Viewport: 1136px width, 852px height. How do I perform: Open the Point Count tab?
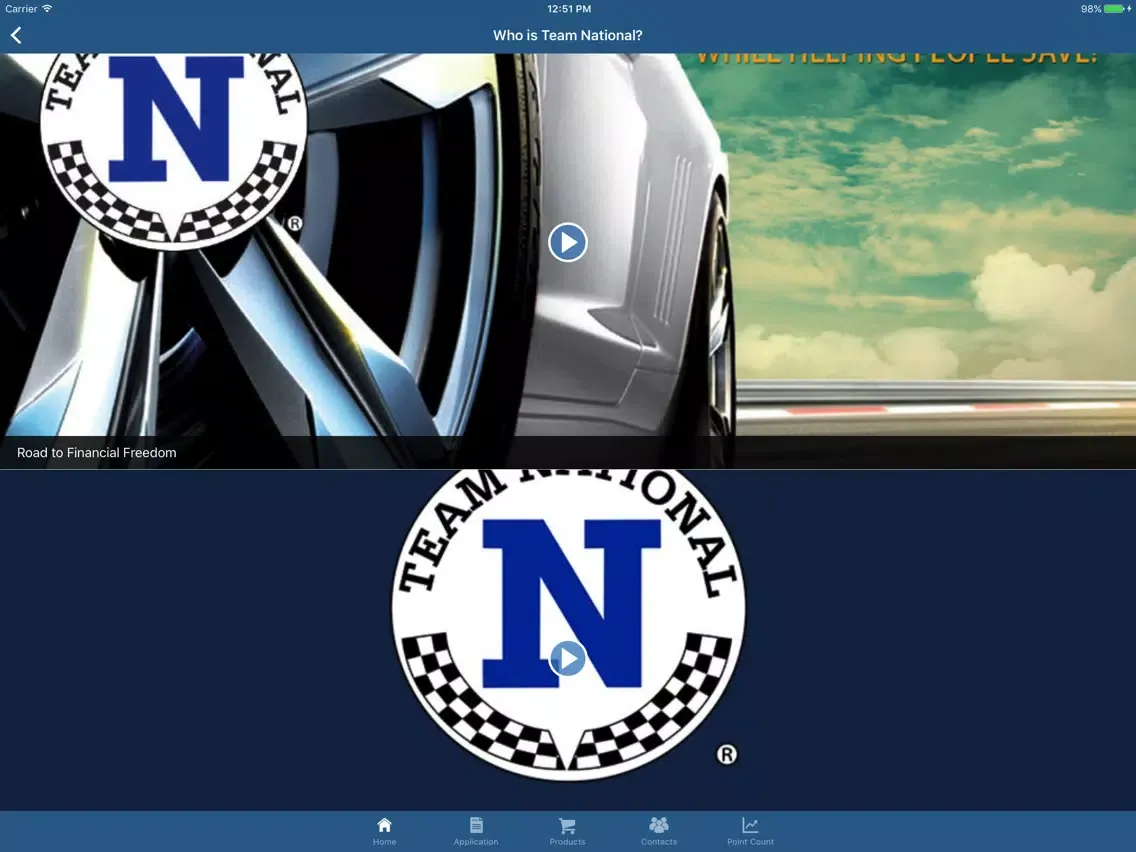(x=751, y=831)
